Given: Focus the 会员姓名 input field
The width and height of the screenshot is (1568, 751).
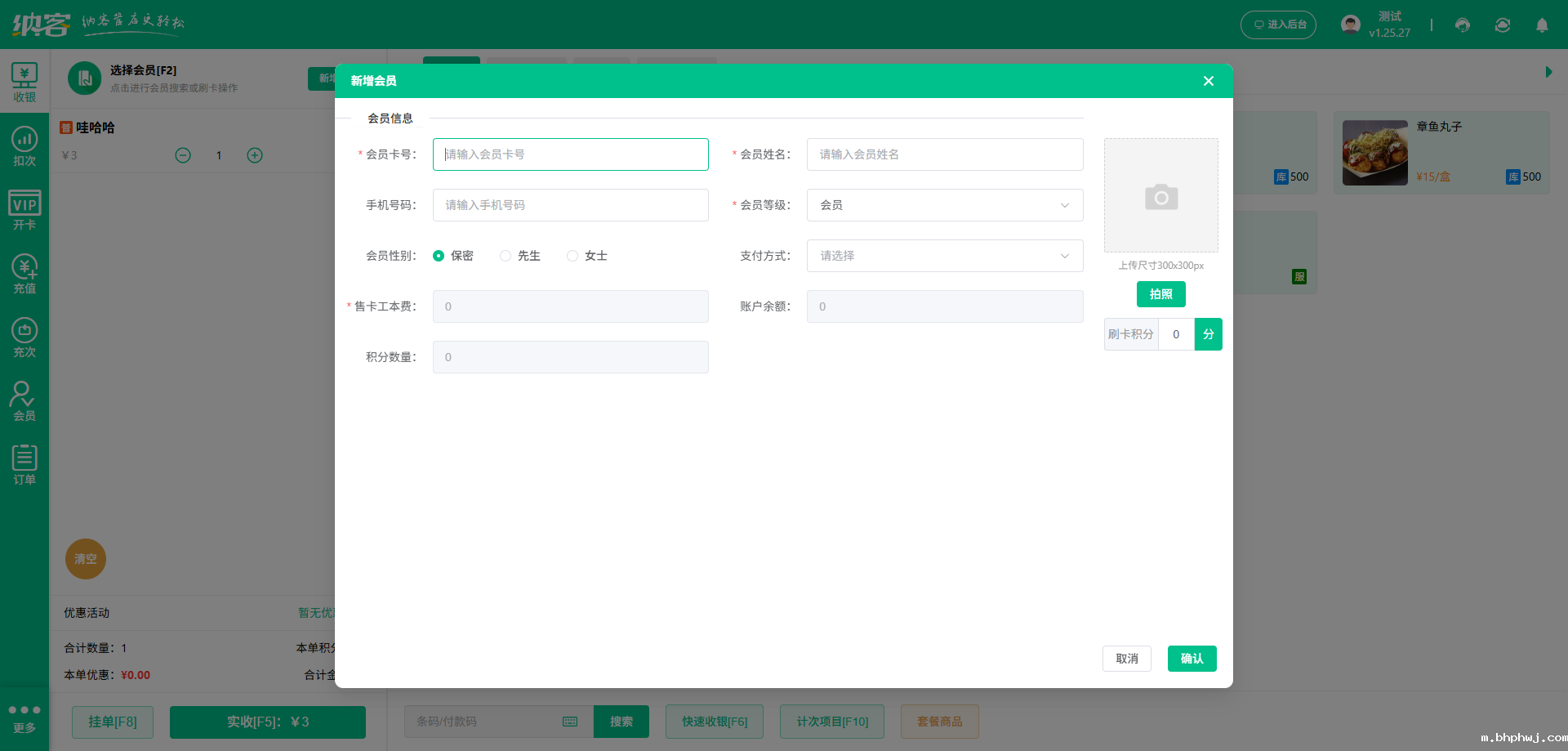Looking at the screenshot, I should pos(945,154).
